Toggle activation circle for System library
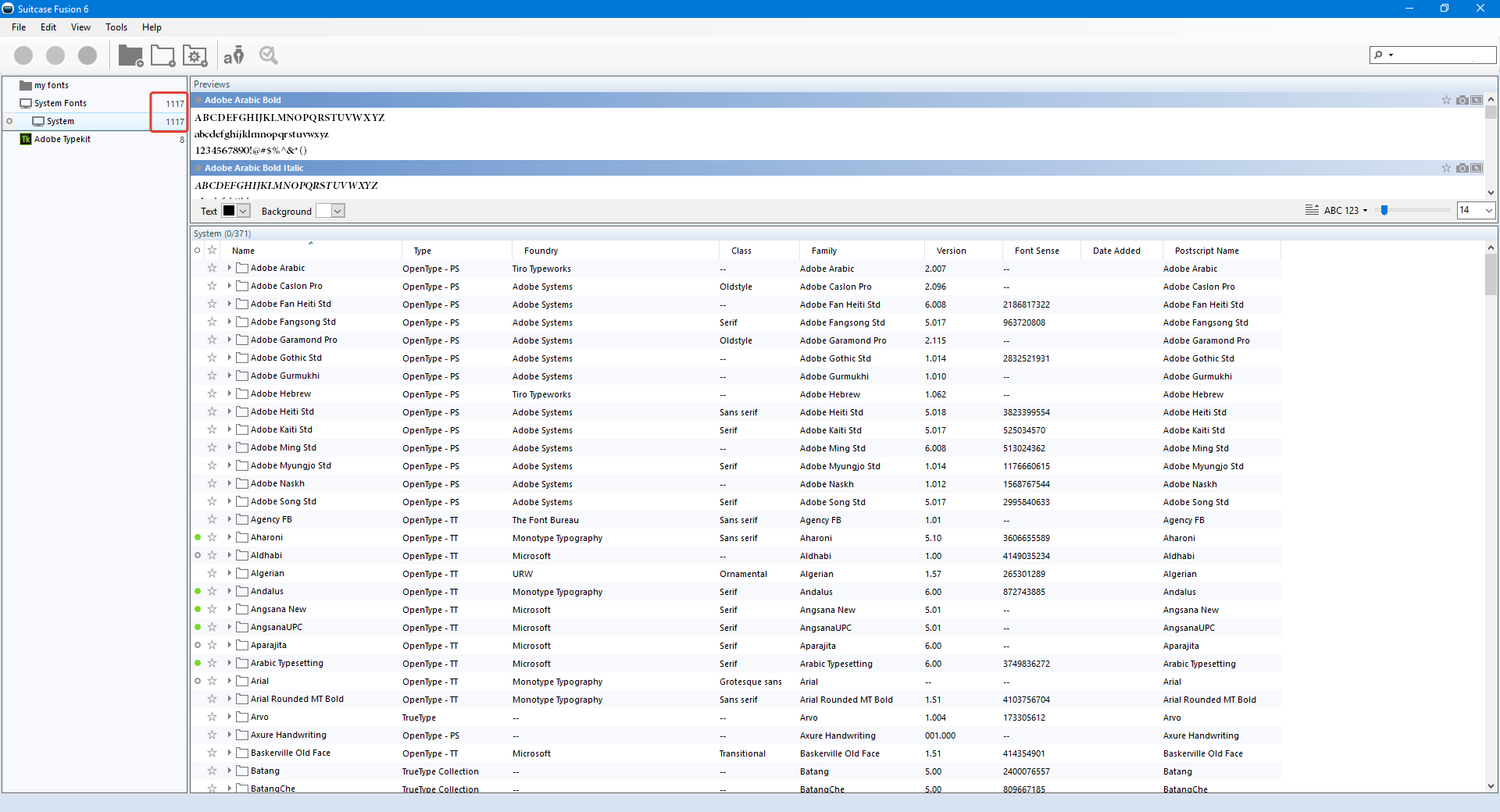The height and width of the screenshot is (812, 1500). 9,121
